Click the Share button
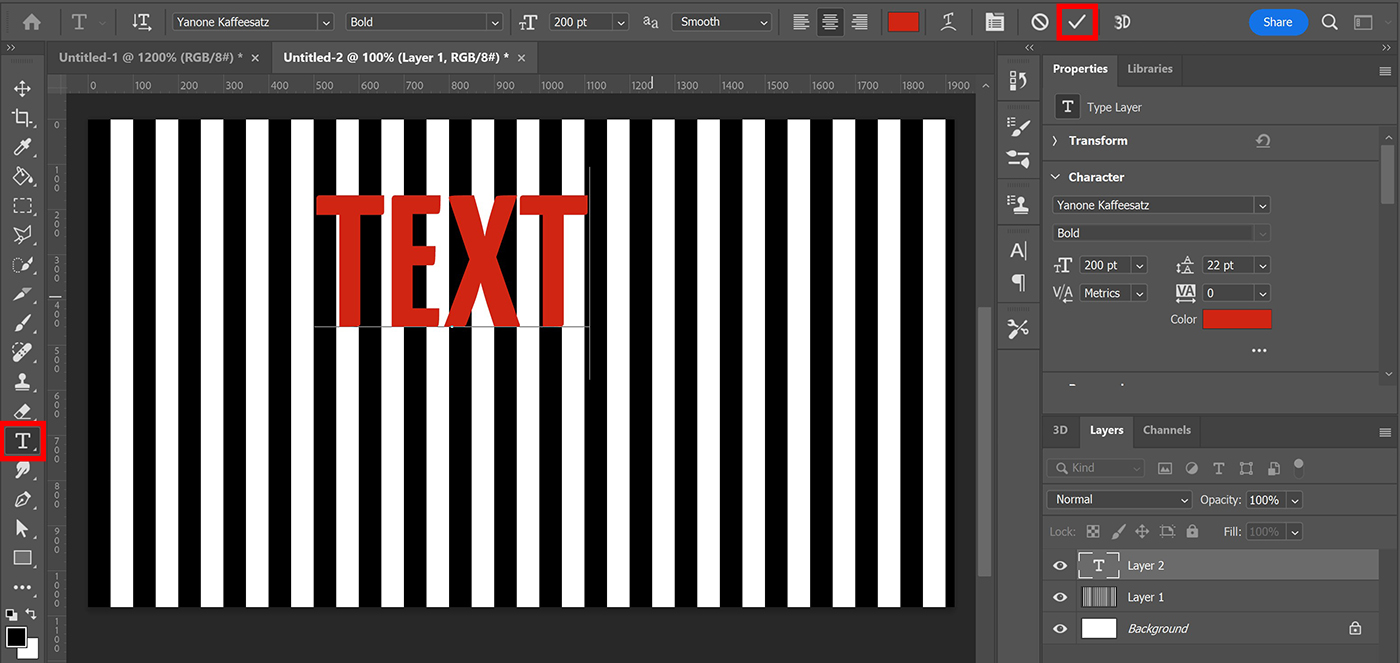 pos(1278,21)
